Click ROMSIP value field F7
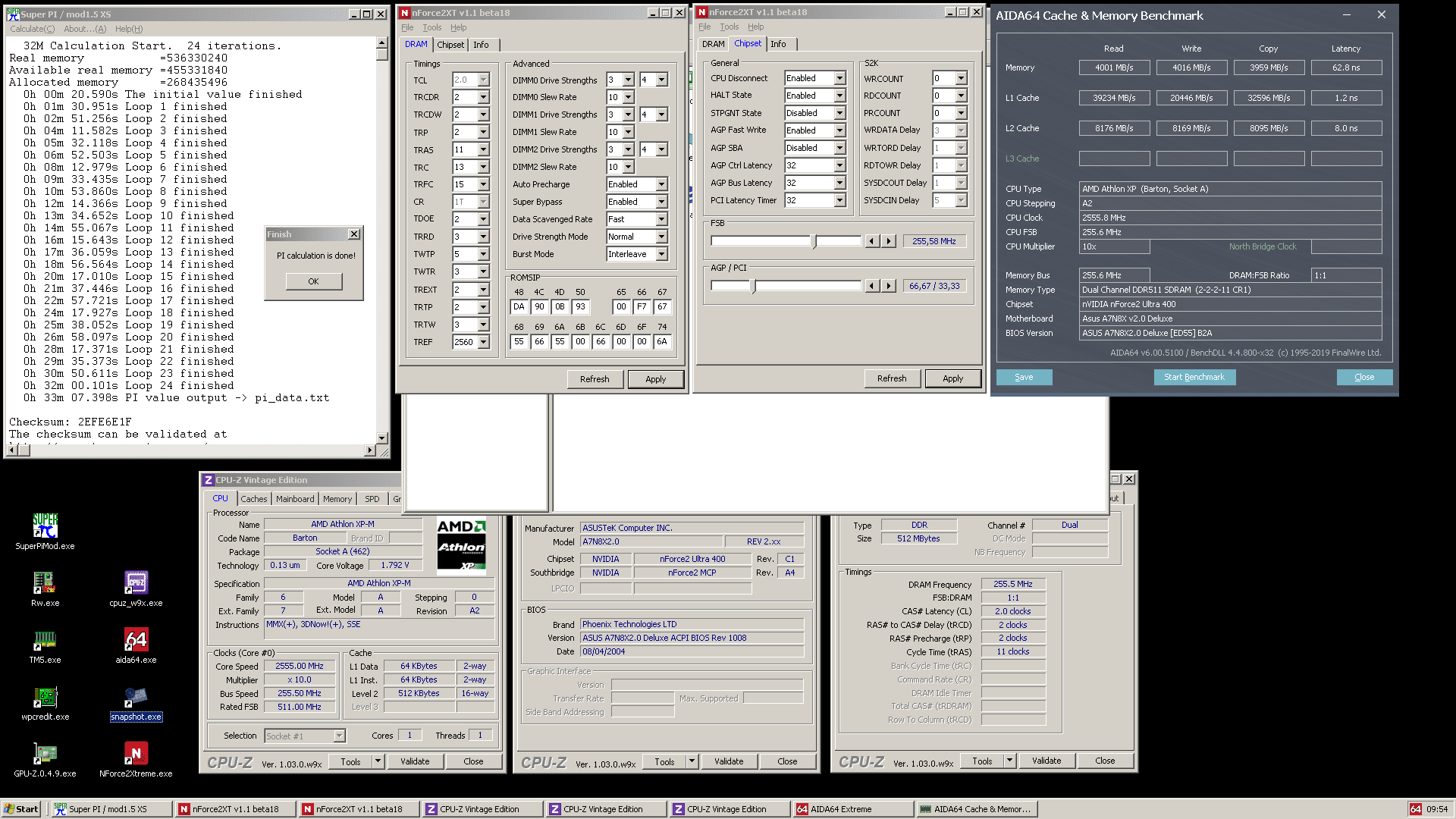Viewport: 1456px width, 819px height. 642,306
